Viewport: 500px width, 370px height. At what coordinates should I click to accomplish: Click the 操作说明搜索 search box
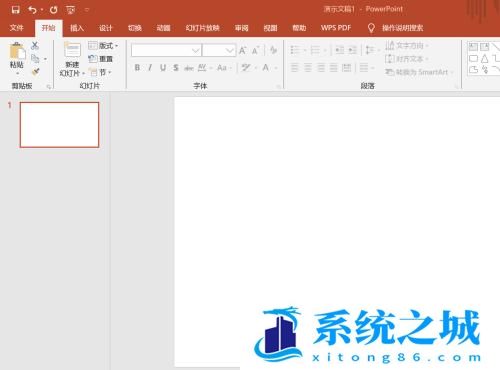[x=402, y=28]
